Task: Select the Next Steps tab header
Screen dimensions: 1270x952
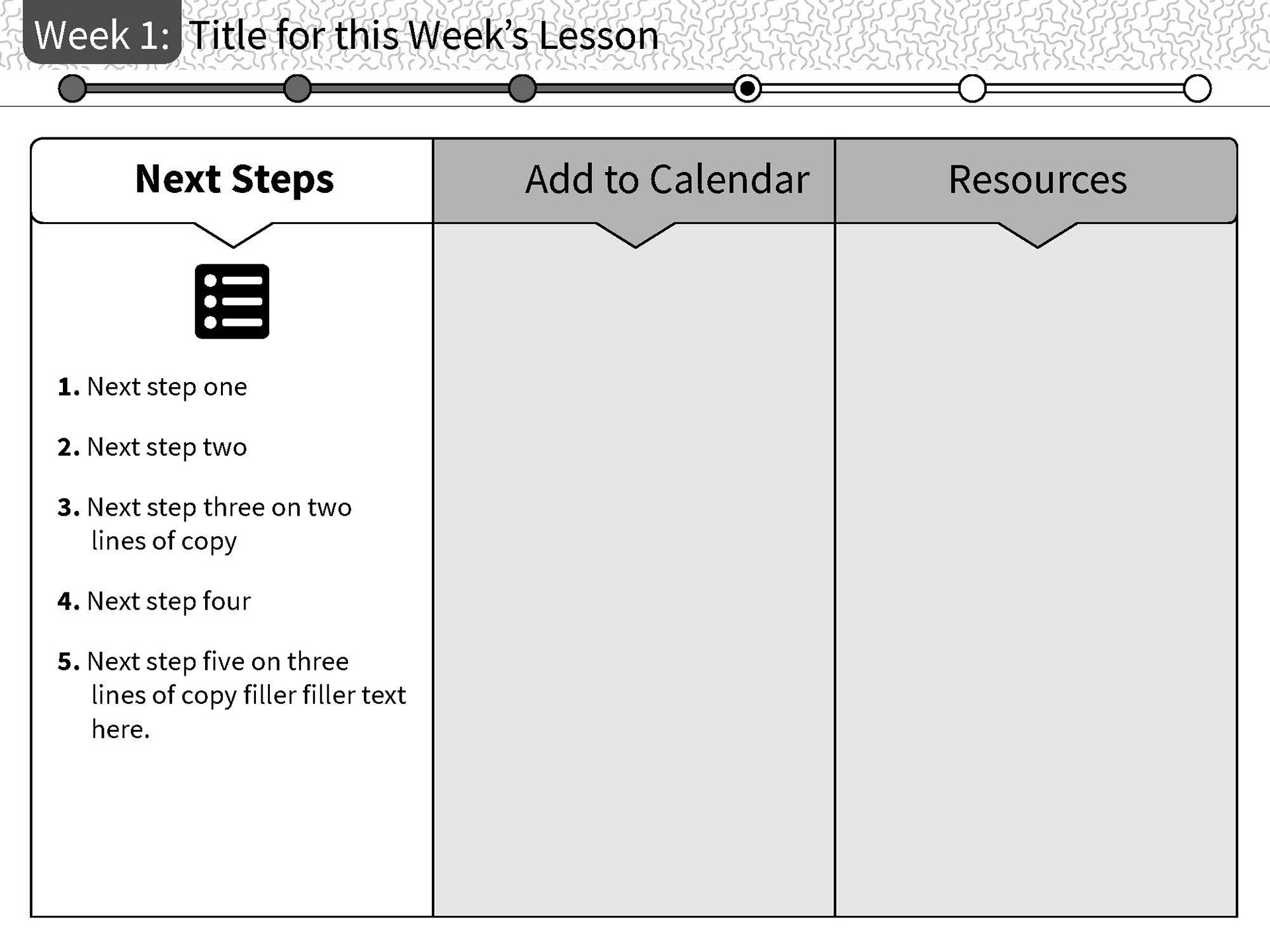Action: point(232,180)
